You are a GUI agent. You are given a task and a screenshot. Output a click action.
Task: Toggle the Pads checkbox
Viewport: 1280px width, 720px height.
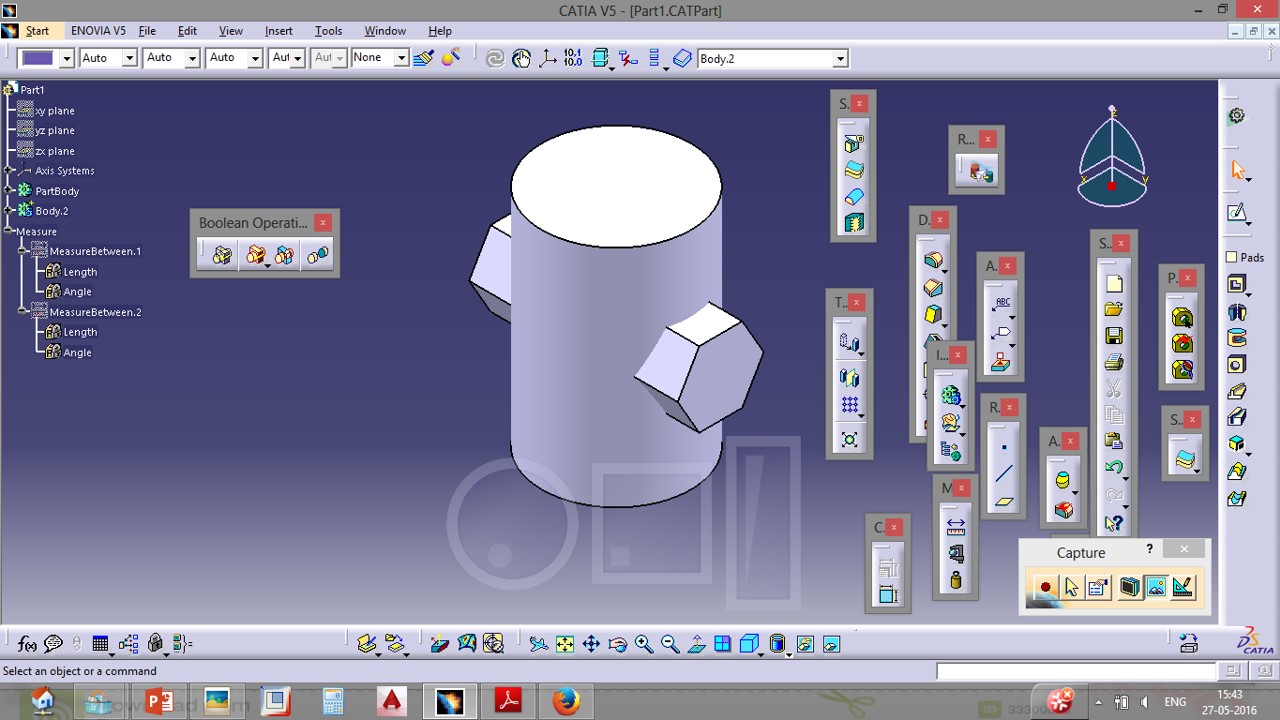coord(1232,257)
